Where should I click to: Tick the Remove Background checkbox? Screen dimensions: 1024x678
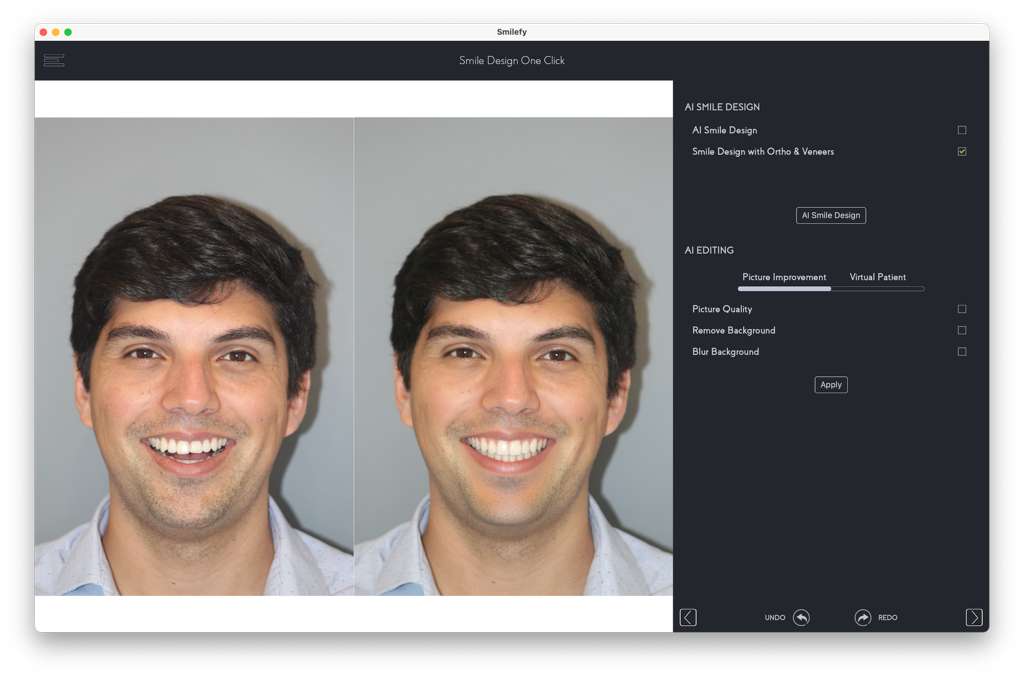962,330
